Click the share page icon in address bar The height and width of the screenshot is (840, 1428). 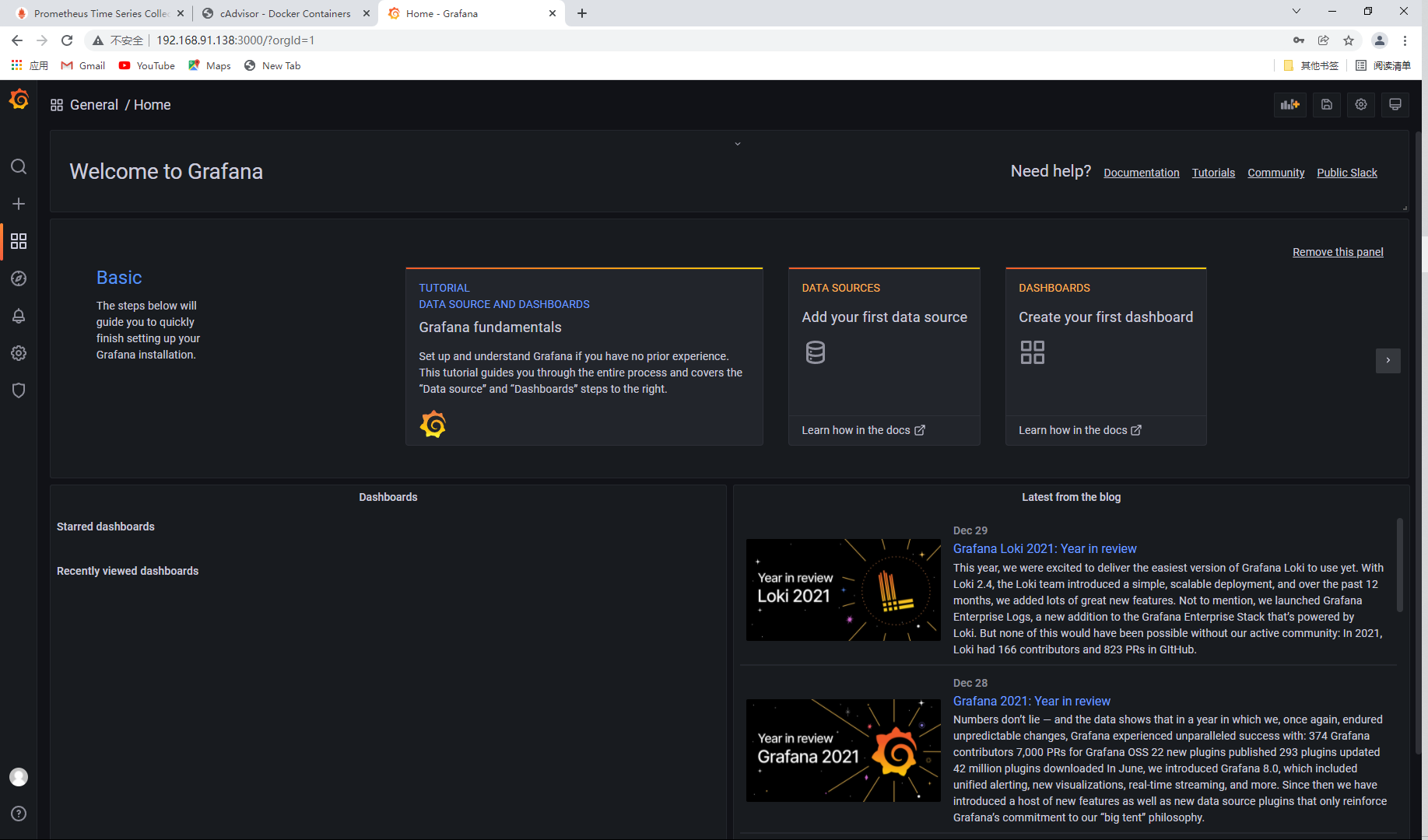click(1324, 40)
